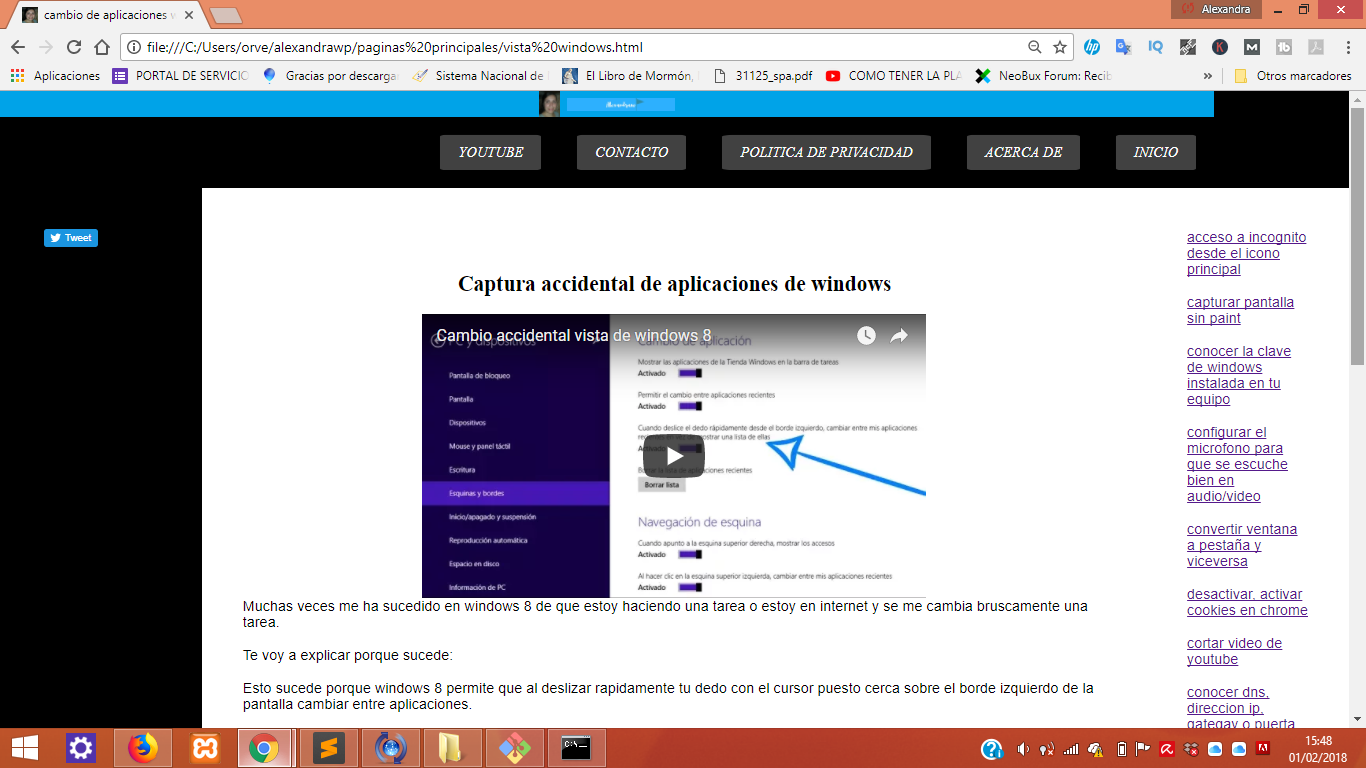The height and width of the screenshot is (768, 1366).
Task: Open 'cortar video de youtube' link
Action: (x=1234, y=651)
